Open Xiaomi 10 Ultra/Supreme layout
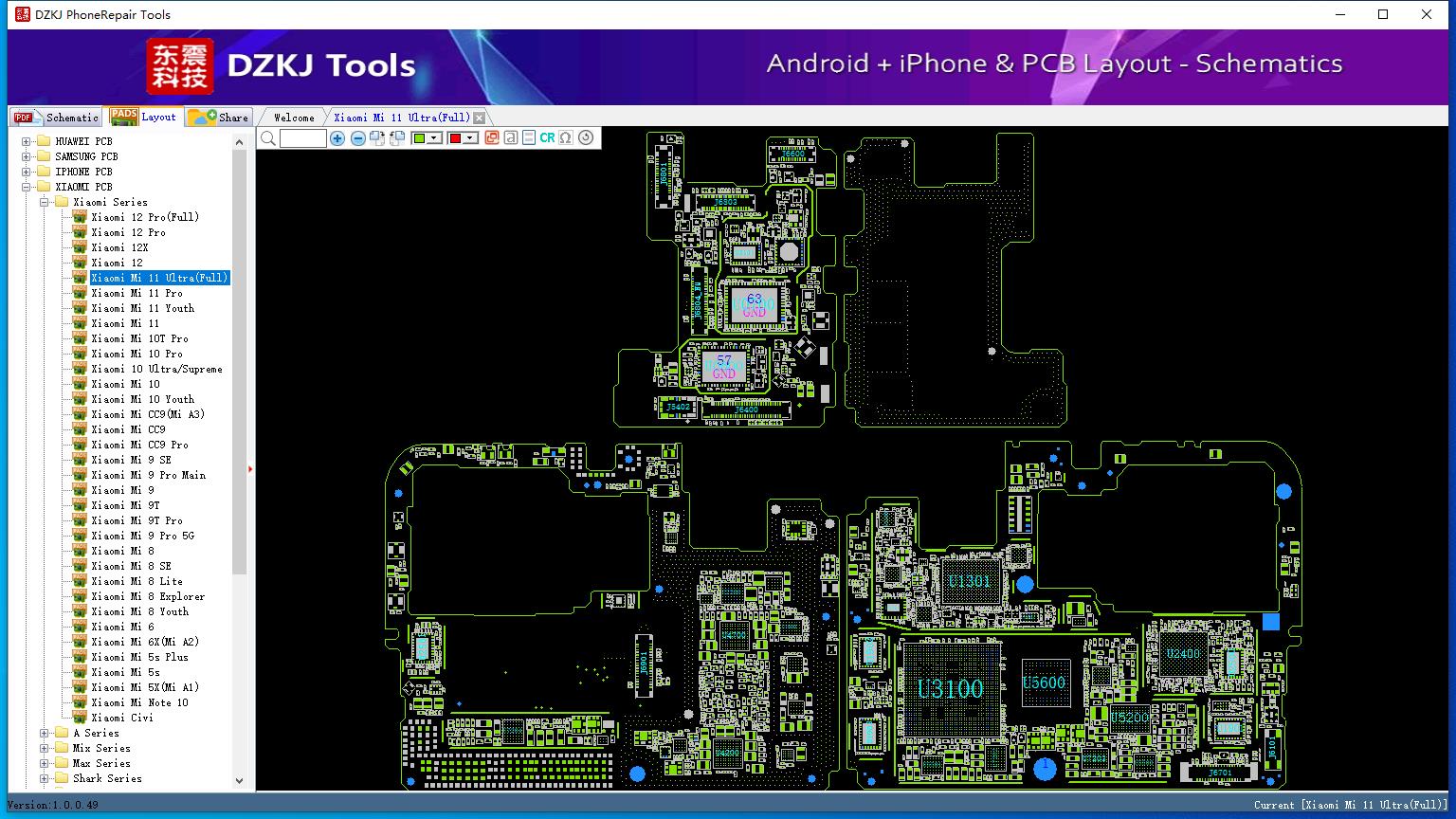The height and width of the screenshot is (819, 1456). (x=156, y=369)
